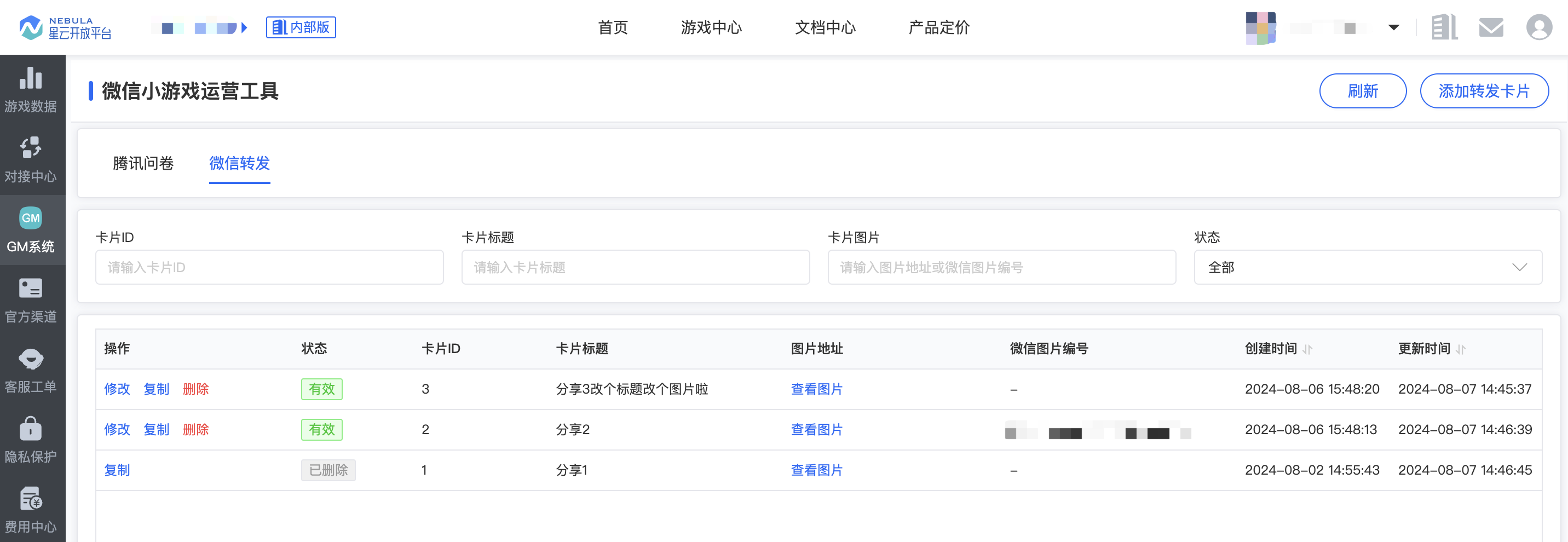Select the GM系统 sidebar icon
The height and width of the screenshot is (542, 1568).
[x=31, y=218]
